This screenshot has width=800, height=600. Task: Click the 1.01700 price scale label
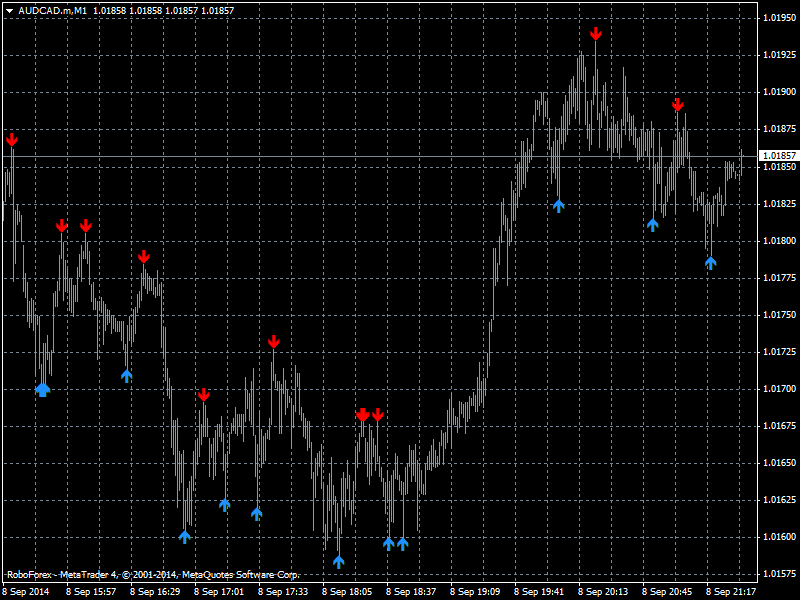tap(779, 389)
